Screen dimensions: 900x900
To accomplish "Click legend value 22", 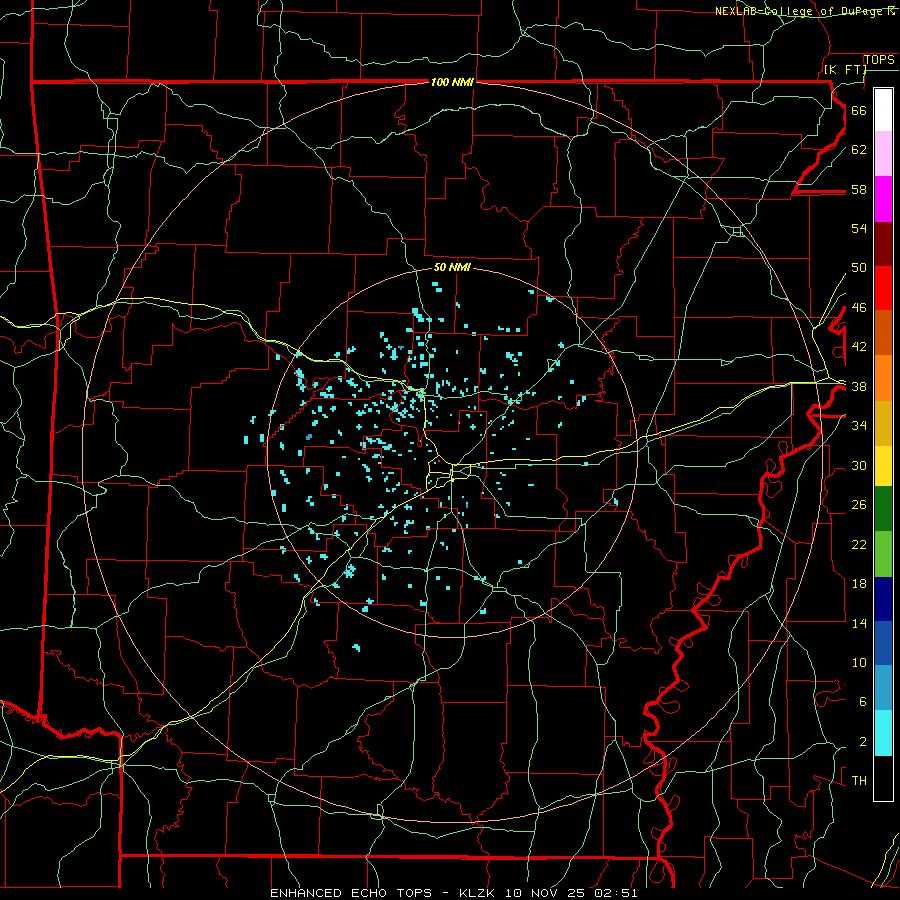I will point(858,544).
